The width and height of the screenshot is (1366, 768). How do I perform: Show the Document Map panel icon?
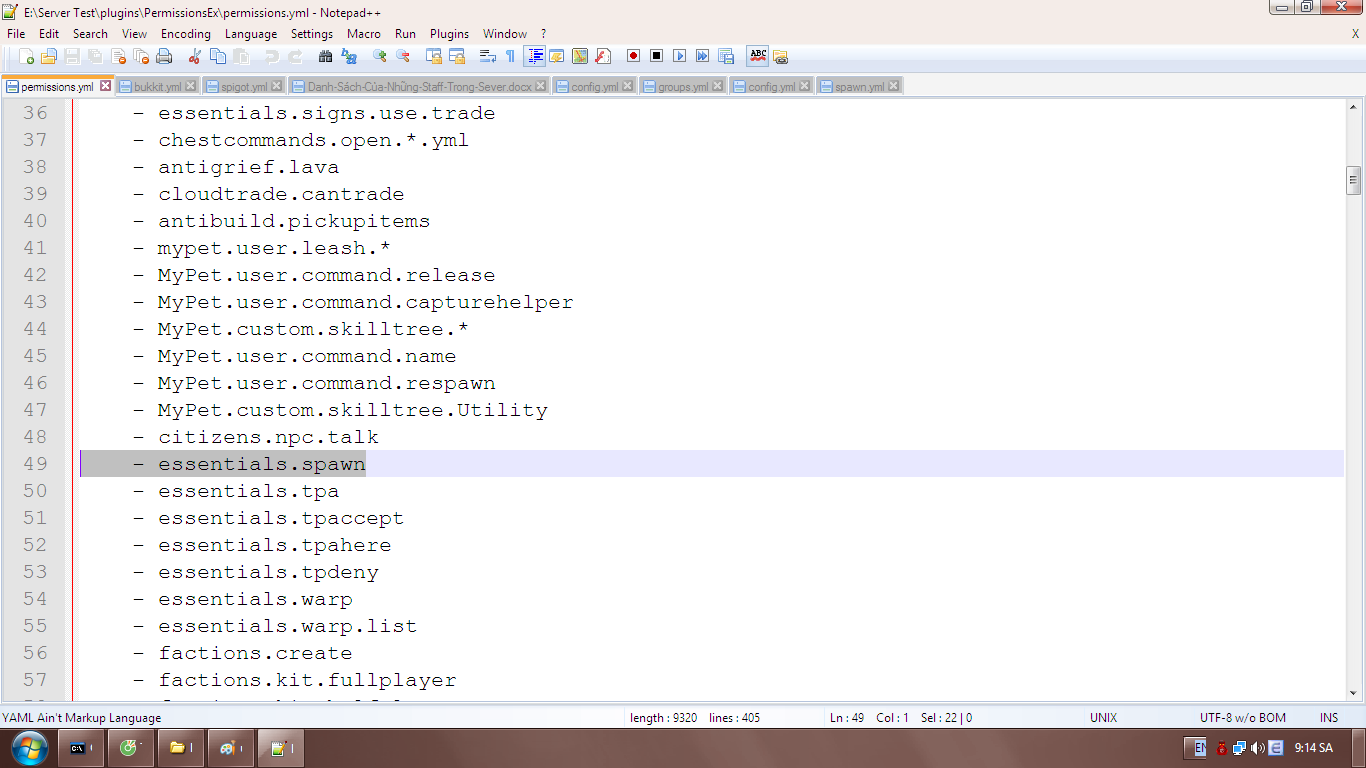click(580, 56)
